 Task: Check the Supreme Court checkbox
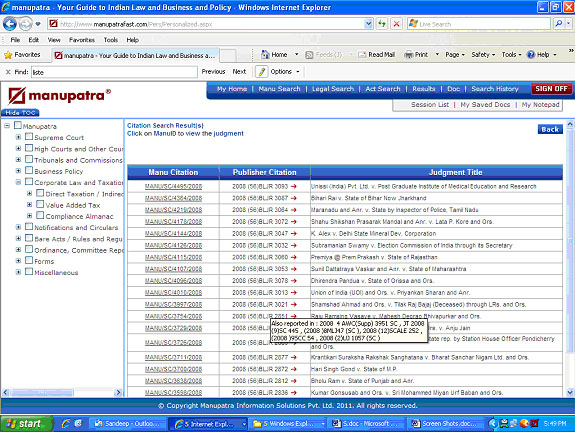click(29, 137)
